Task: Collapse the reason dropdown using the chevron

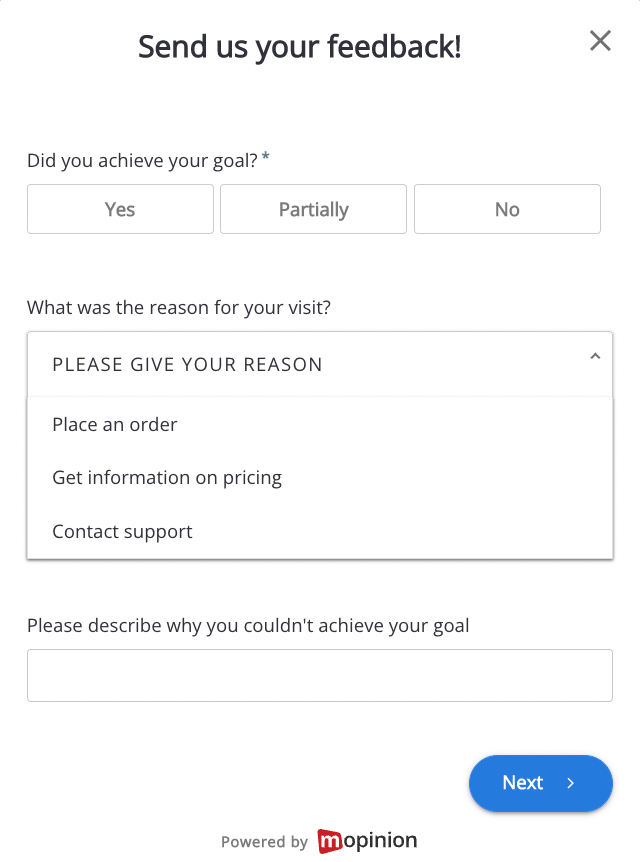Action: (x=595, y=357)
